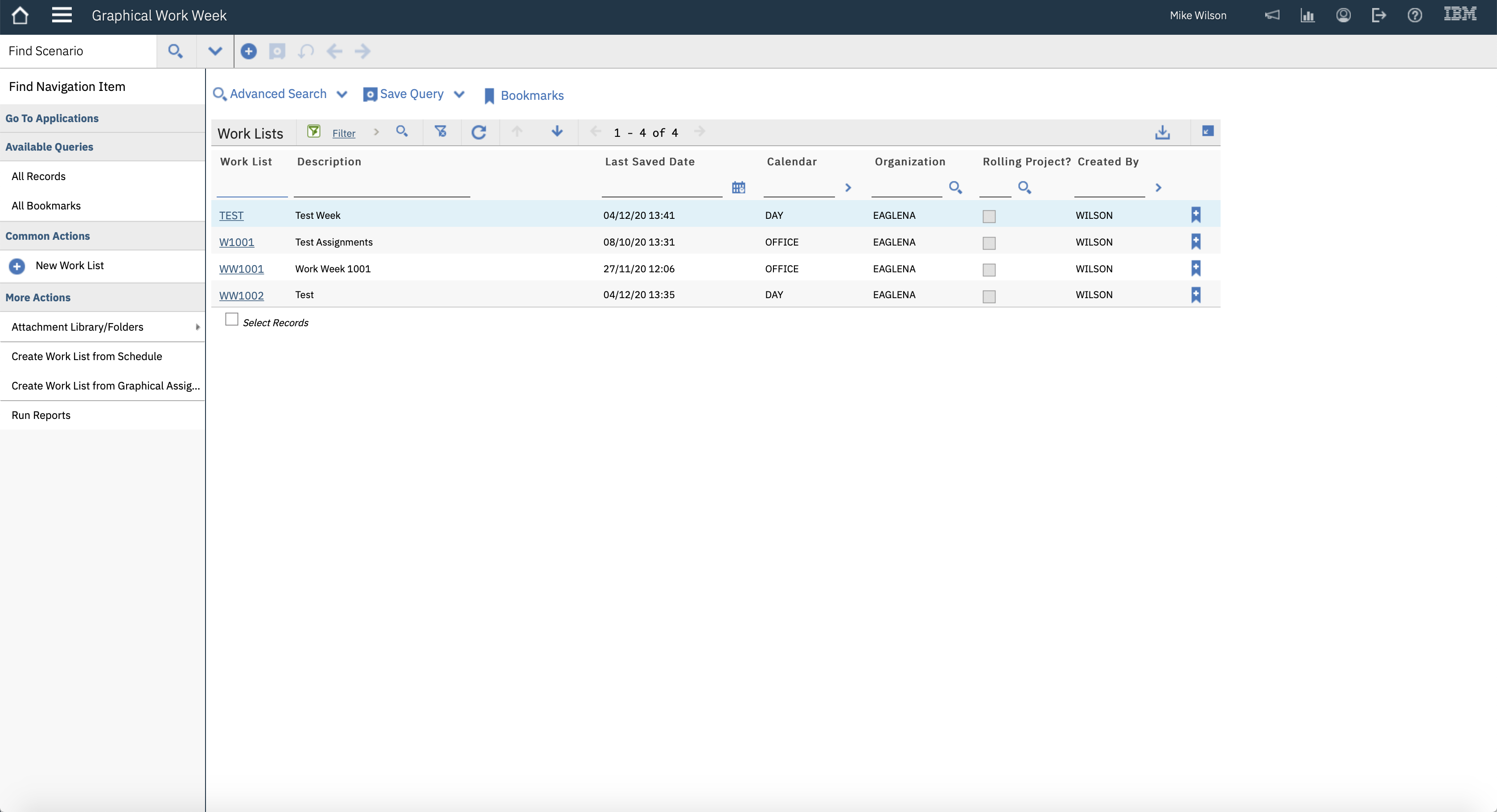1497x812 pixels.
Task: Toggle Rolling Project checkbox for WW1002
Action: 988,296
